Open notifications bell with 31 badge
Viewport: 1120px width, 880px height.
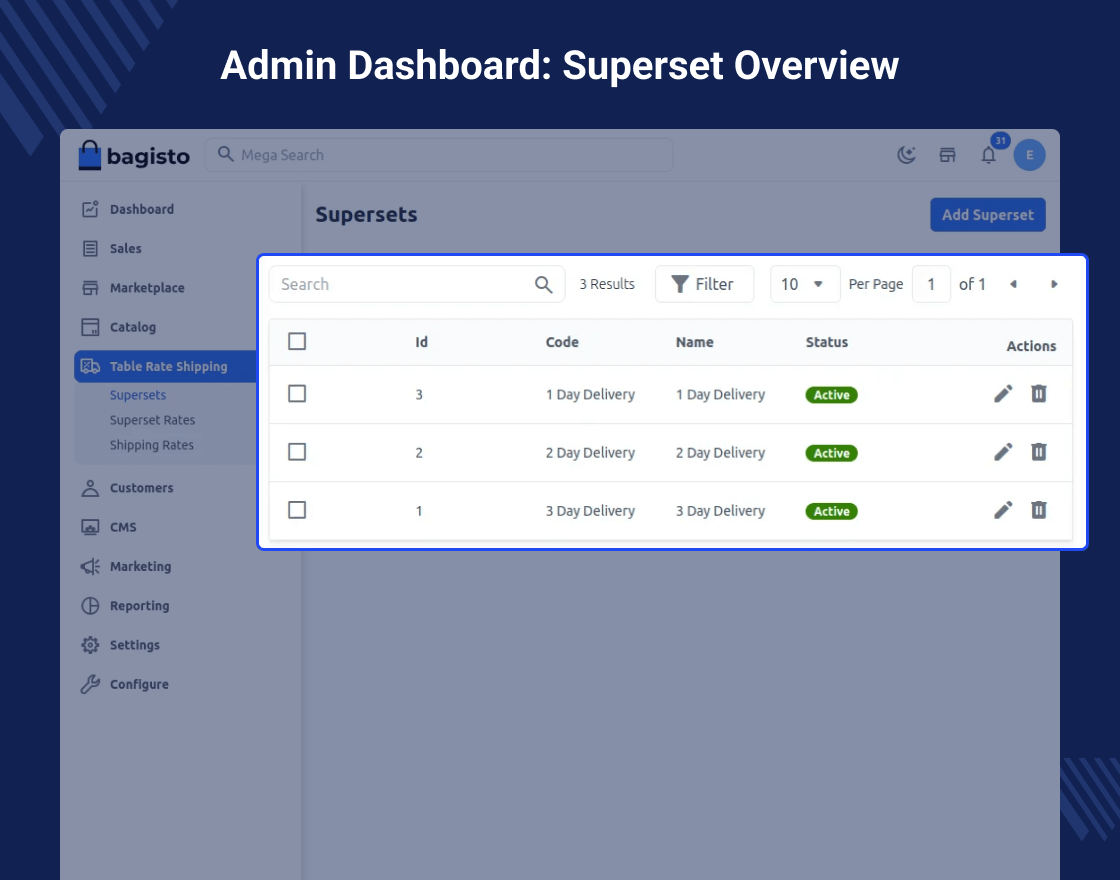(988, 155)
